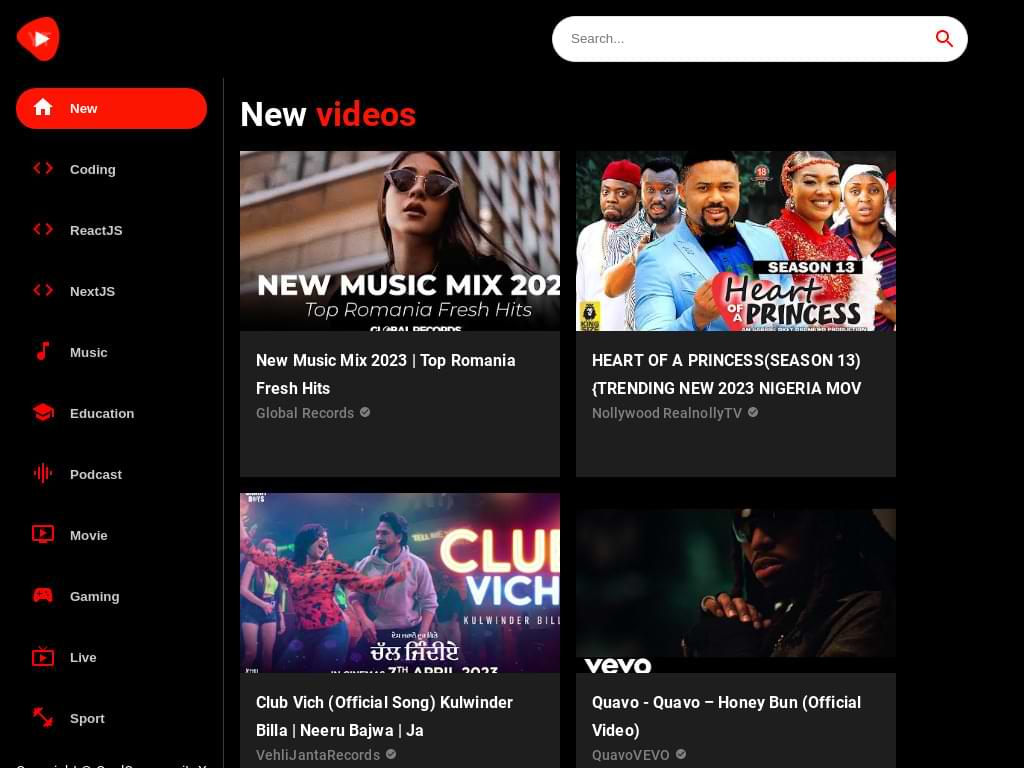Browse the ReactJS category
Screen dimensions: 1024x768
click(112, 230)
